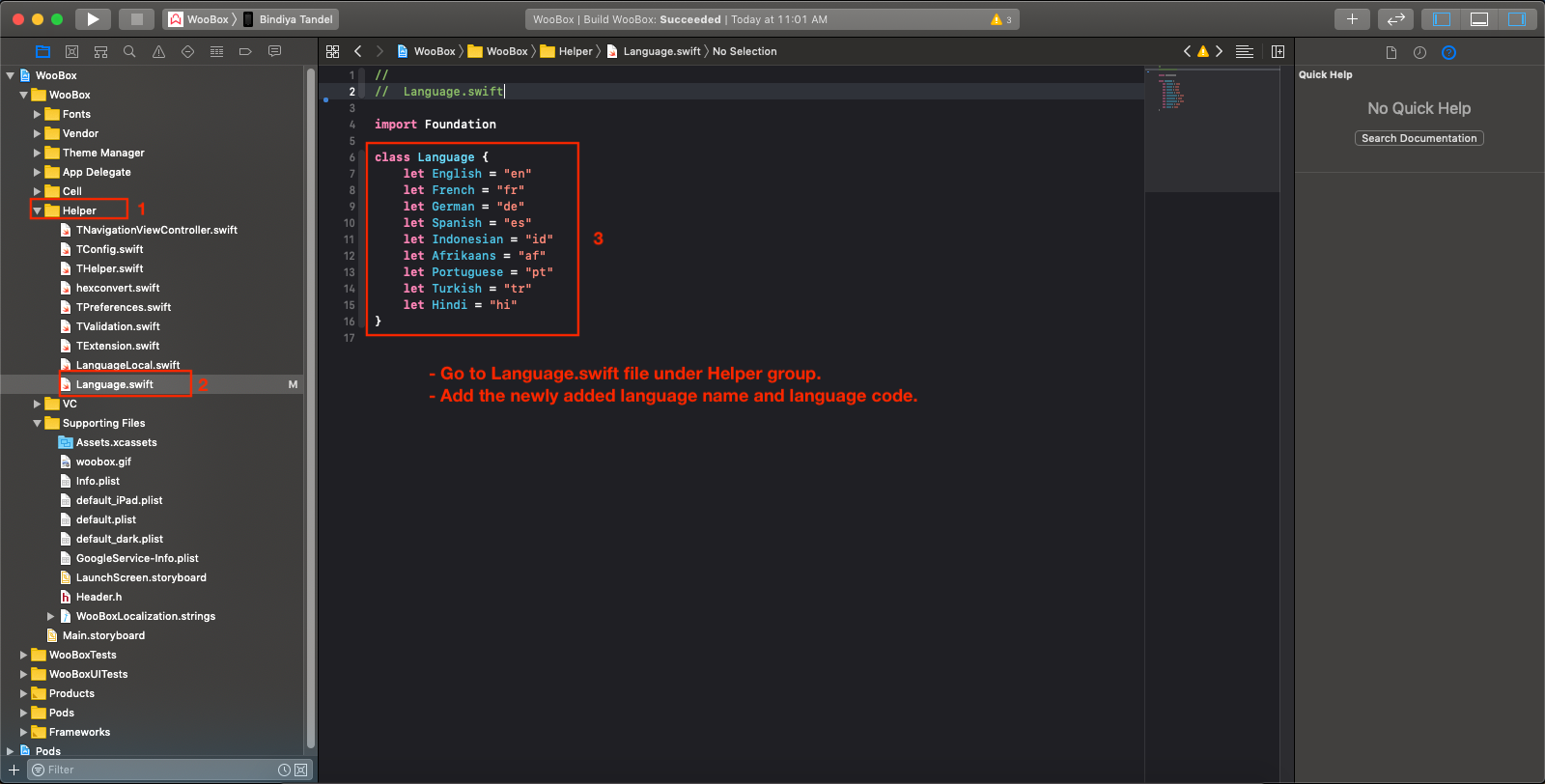Select the Language.swift file
Screen dimensions: 1545x784
(114, 384)
